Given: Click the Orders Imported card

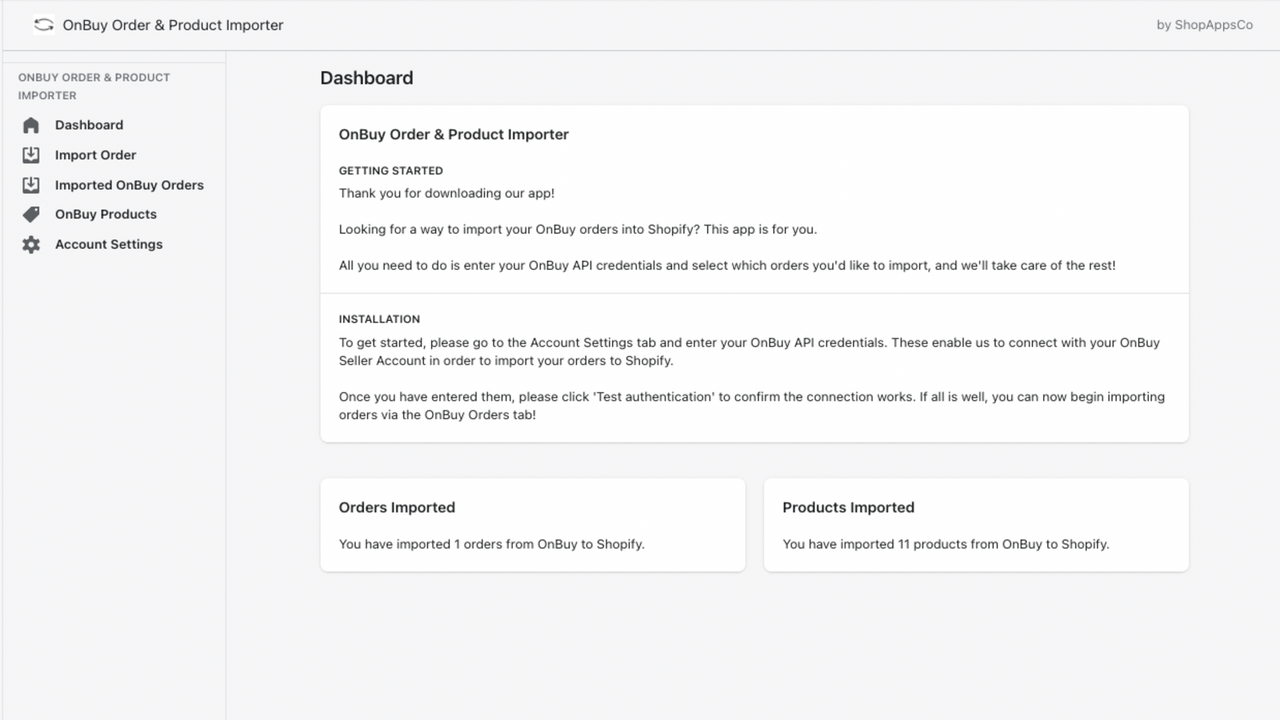Looking at the screenshot, I should [532, 525].
